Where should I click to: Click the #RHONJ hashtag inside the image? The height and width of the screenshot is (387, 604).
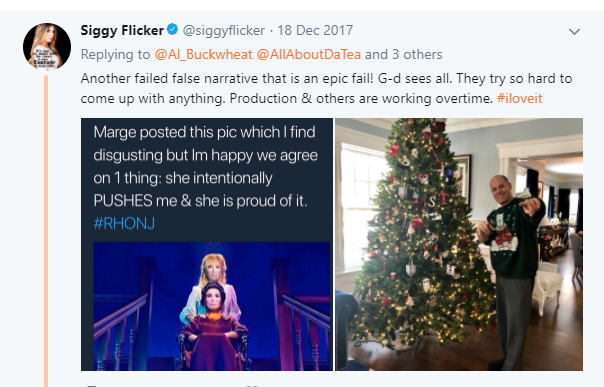coord(124,223)
